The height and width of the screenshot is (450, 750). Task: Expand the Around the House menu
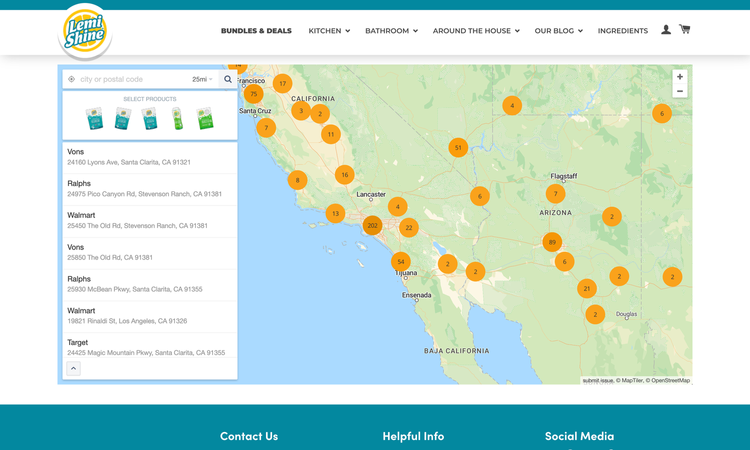point(476,31)
